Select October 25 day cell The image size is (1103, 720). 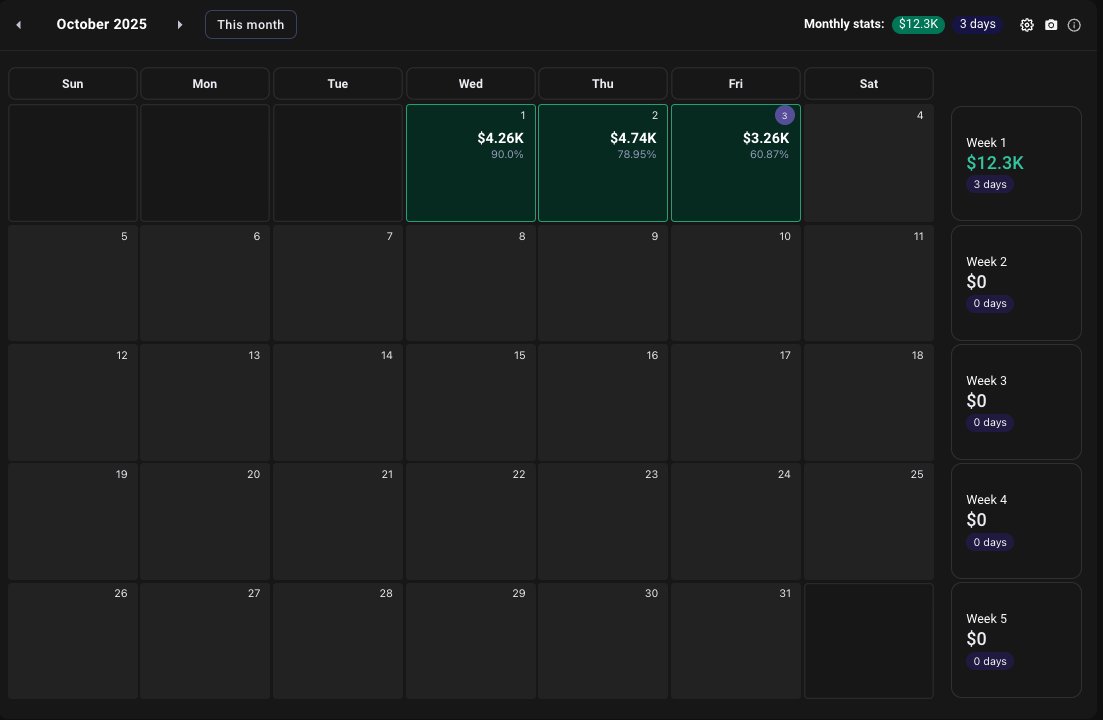pos(869,521)
